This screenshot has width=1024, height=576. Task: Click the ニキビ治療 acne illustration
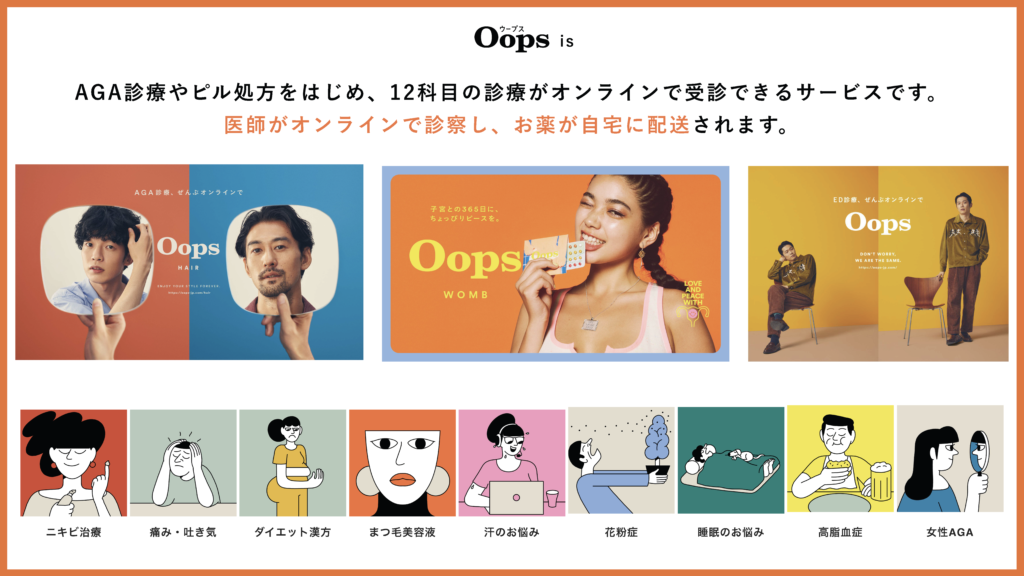[74, 463]
